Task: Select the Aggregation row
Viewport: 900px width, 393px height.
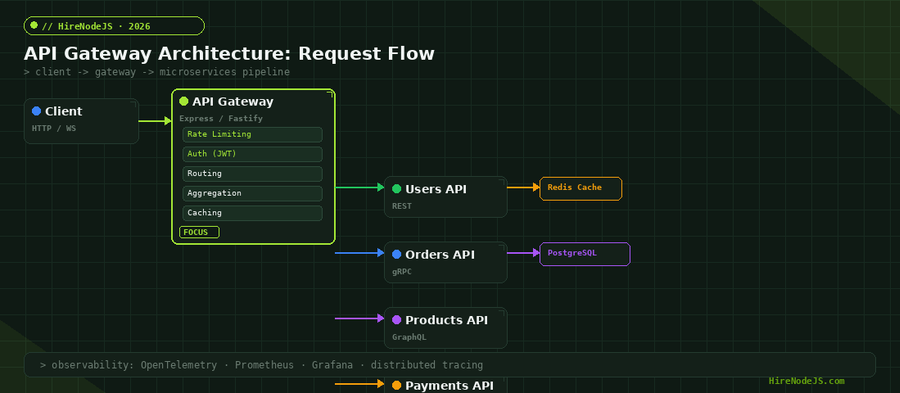Action: tap(253, 193)
